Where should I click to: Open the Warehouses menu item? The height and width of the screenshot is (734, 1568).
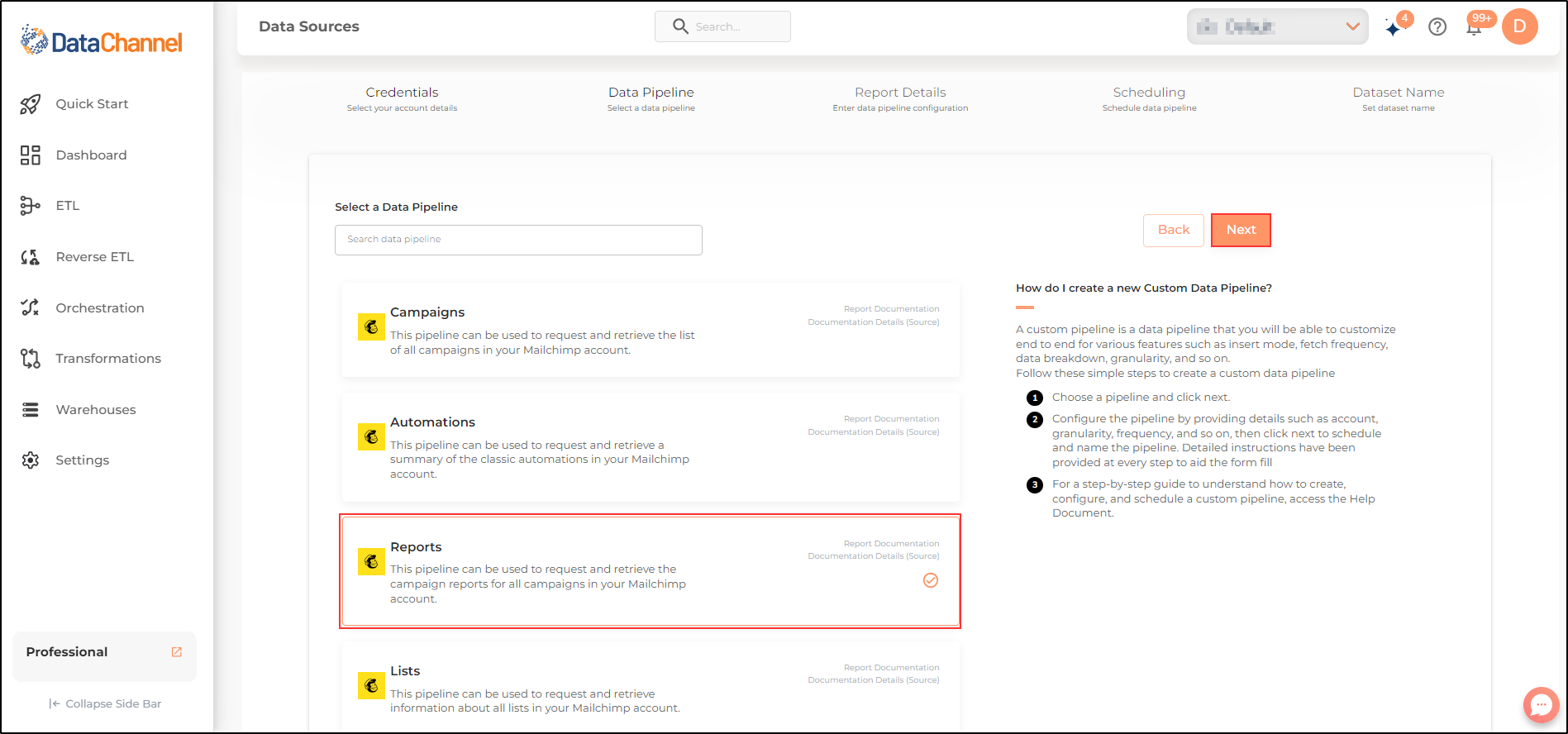tap(96, 410)
